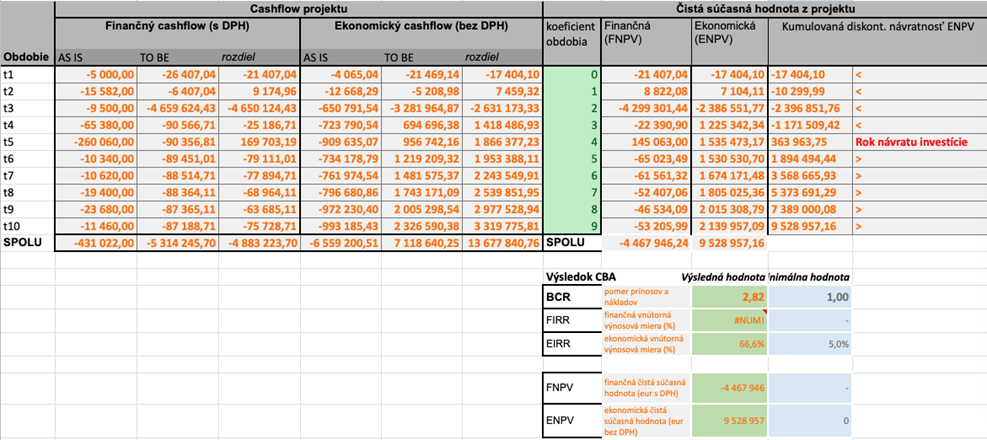Select the 'Ekonomický cashflow (bez DPH)' header cell
The height and width of the screenshot is (440, 987).
421,29
